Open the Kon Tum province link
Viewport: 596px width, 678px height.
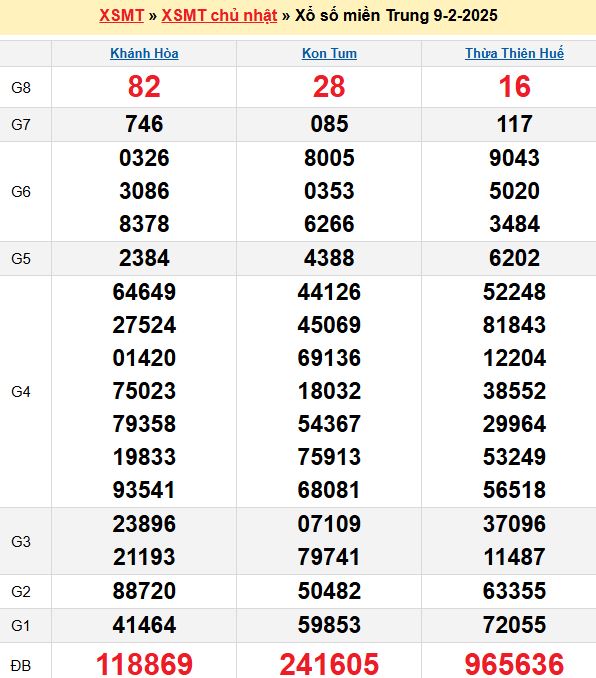329,53
